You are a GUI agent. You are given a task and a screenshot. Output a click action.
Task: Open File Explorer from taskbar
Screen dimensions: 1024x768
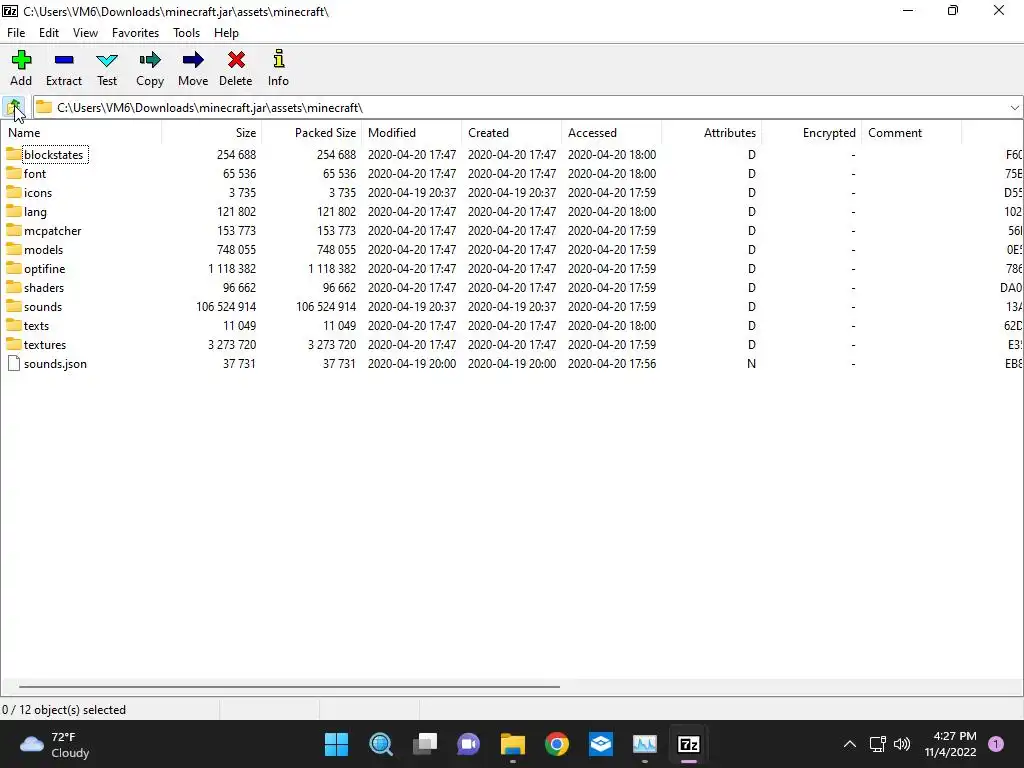point(513,744)
